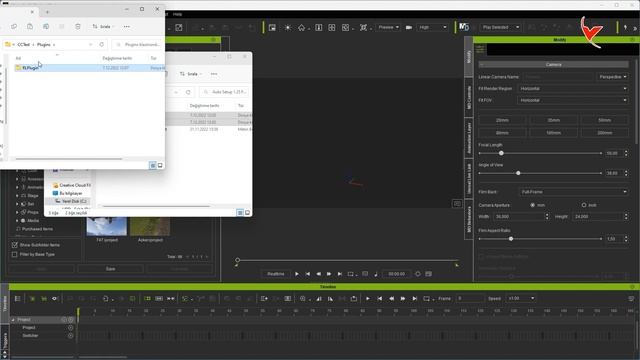Click the circle toggle on Project sub-track
The image size is (640, 360).
(71, 328)
